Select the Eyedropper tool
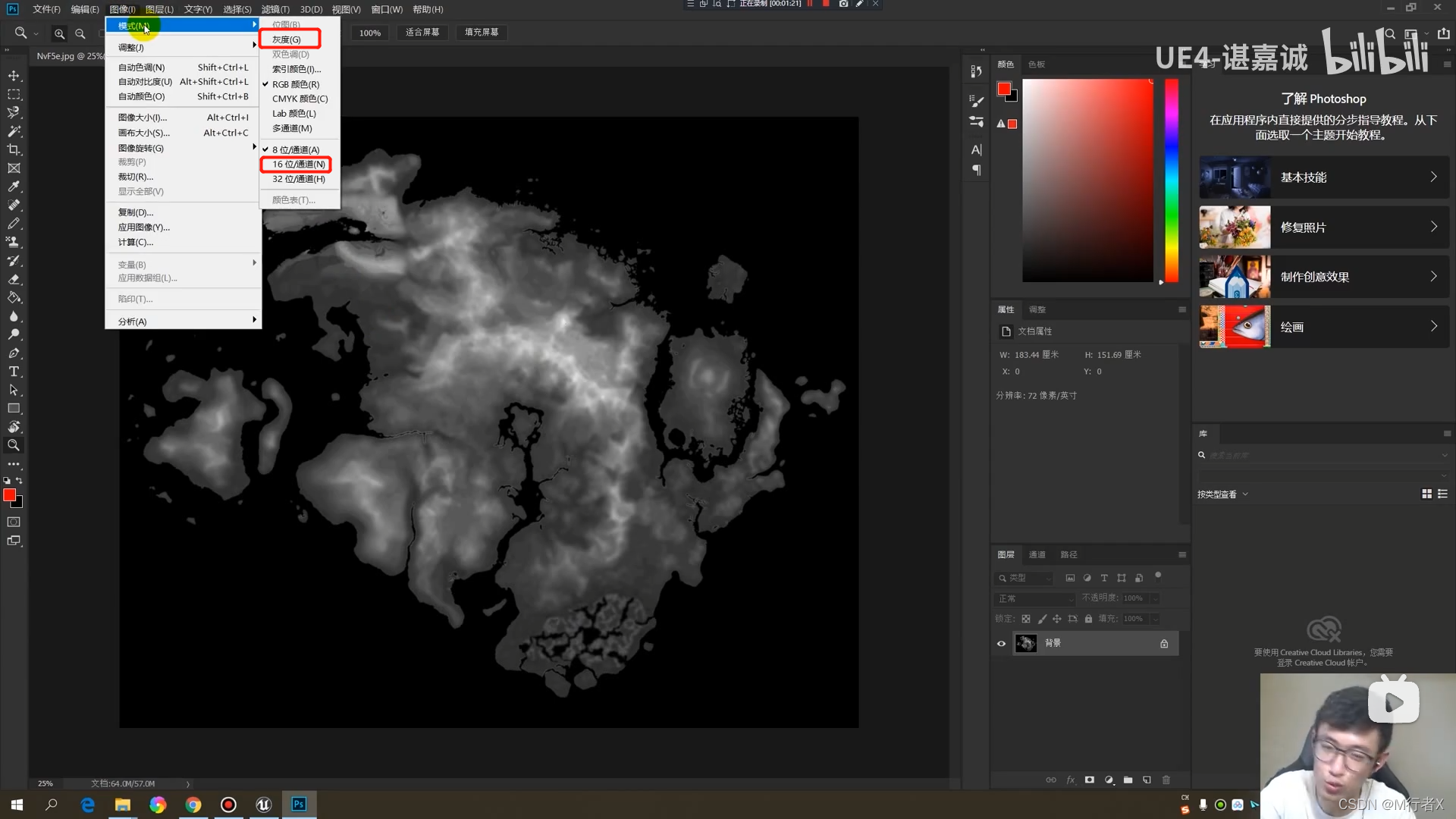1456x819 pixels. click(14, 187)
